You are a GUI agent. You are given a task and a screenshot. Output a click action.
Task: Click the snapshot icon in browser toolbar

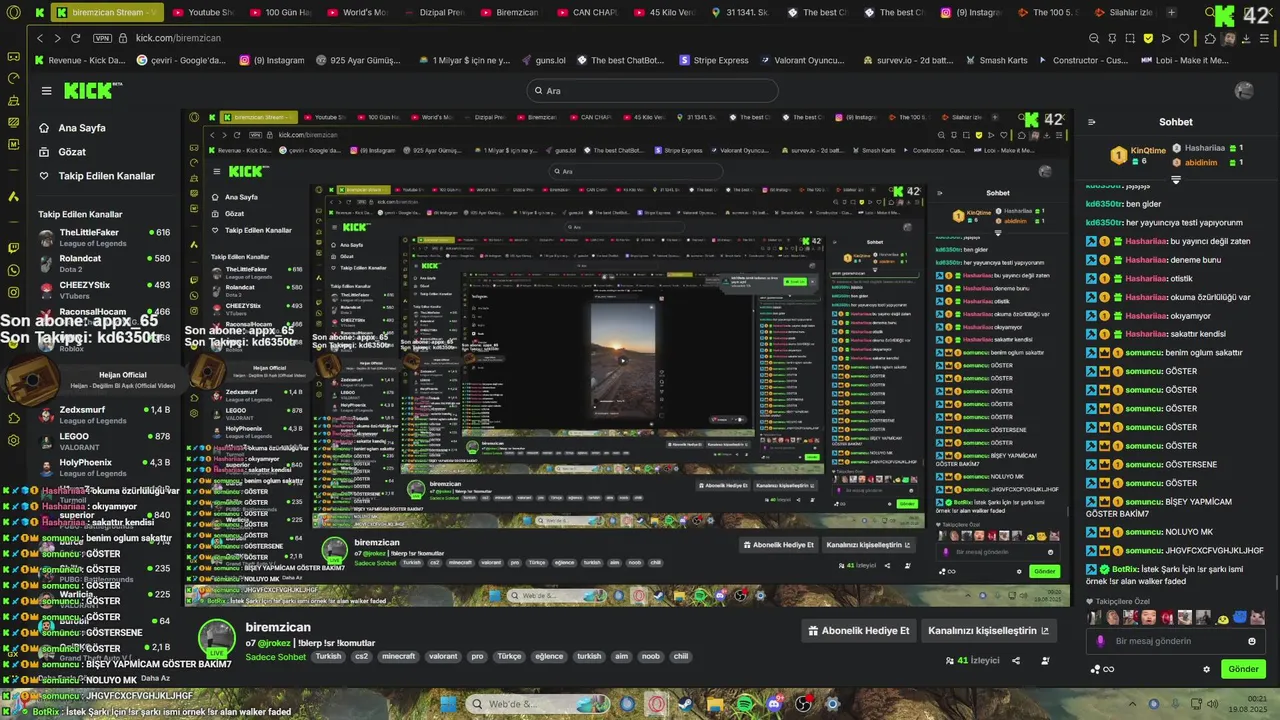coord(1130,38)
